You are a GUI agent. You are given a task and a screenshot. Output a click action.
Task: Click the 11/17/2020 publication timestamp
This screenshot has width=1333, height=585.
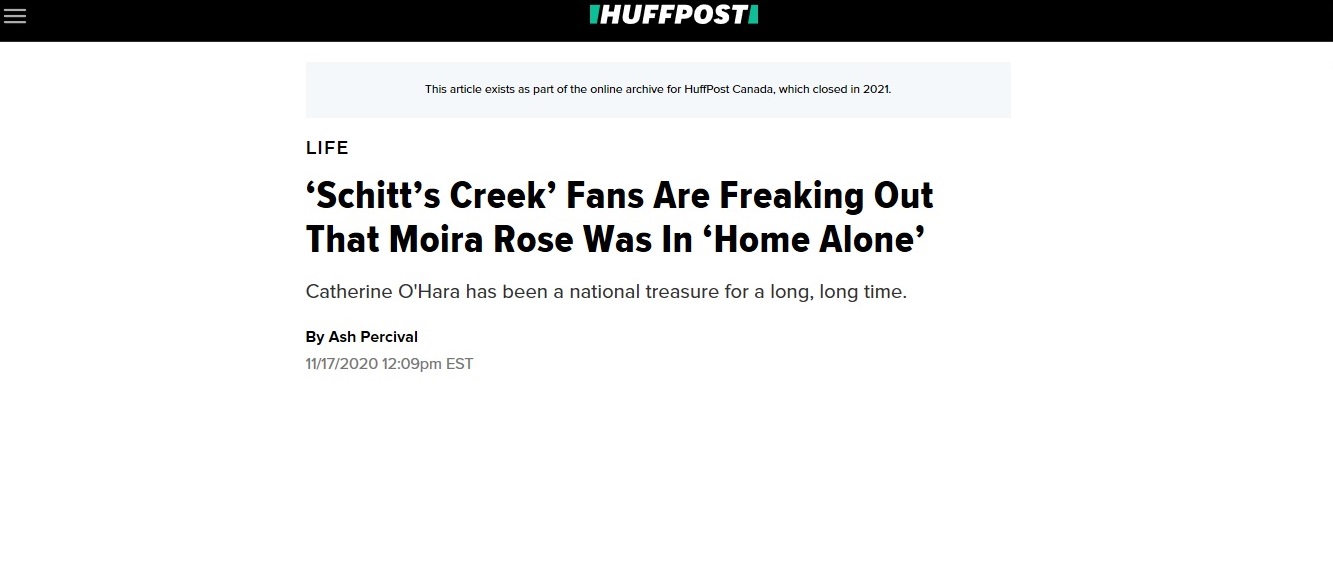389,364
